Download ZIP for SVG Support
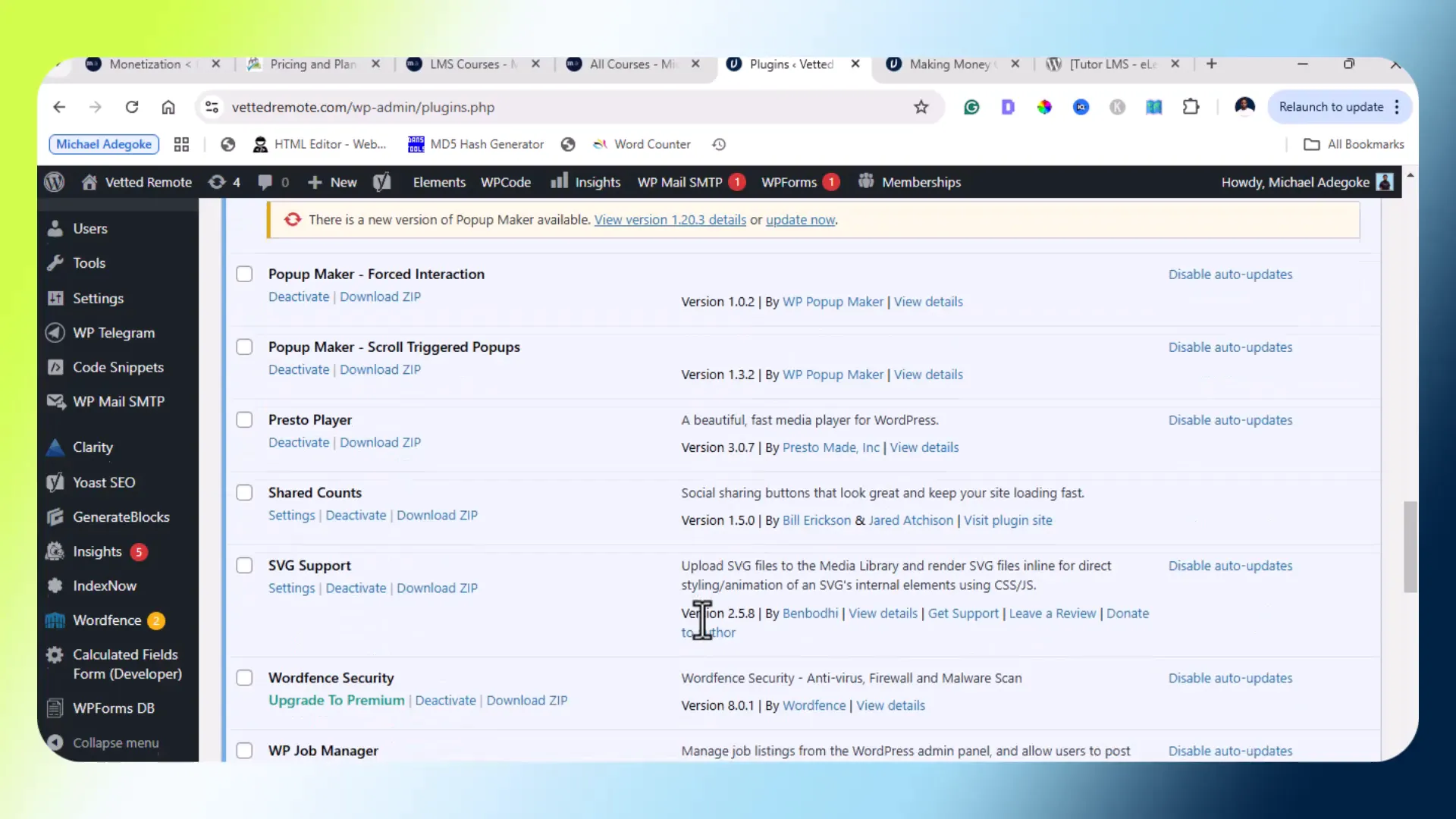This screenshot has height=819, width=1456. 437,588
